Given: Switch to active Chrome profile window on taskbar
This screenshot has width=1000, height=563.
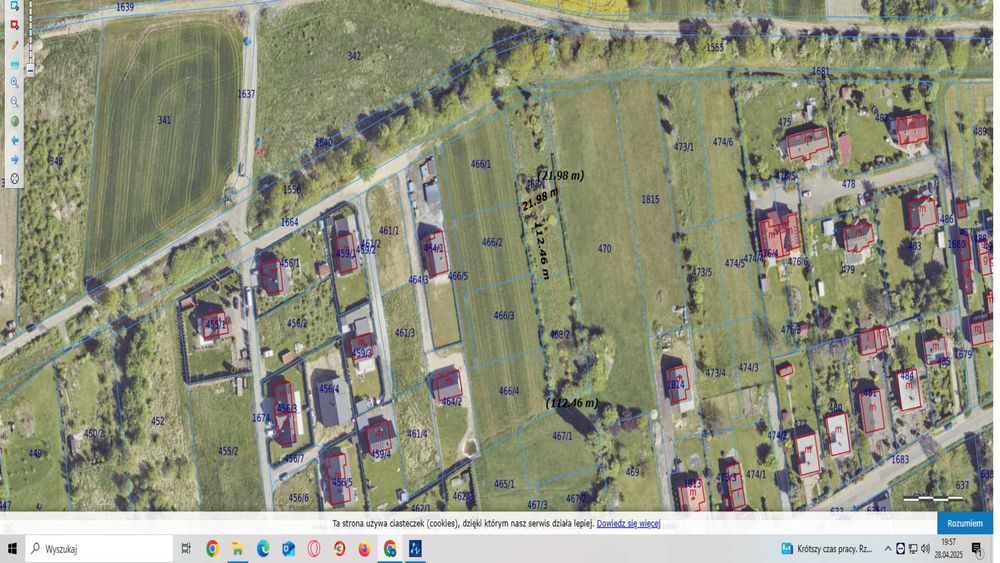Looking at the screenshot, I should click(390, 548).
